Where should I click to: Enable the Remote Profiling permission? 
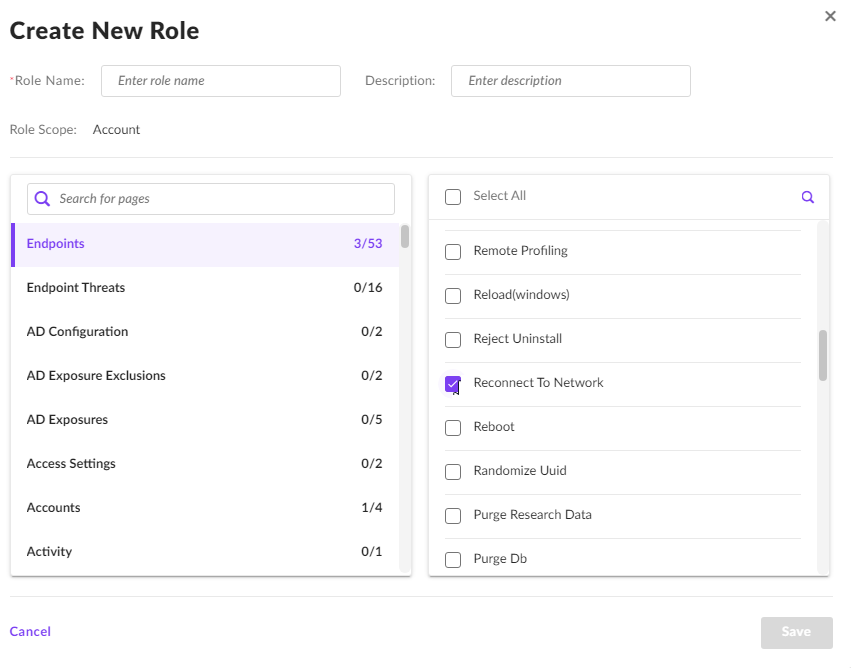click(453, 252)
